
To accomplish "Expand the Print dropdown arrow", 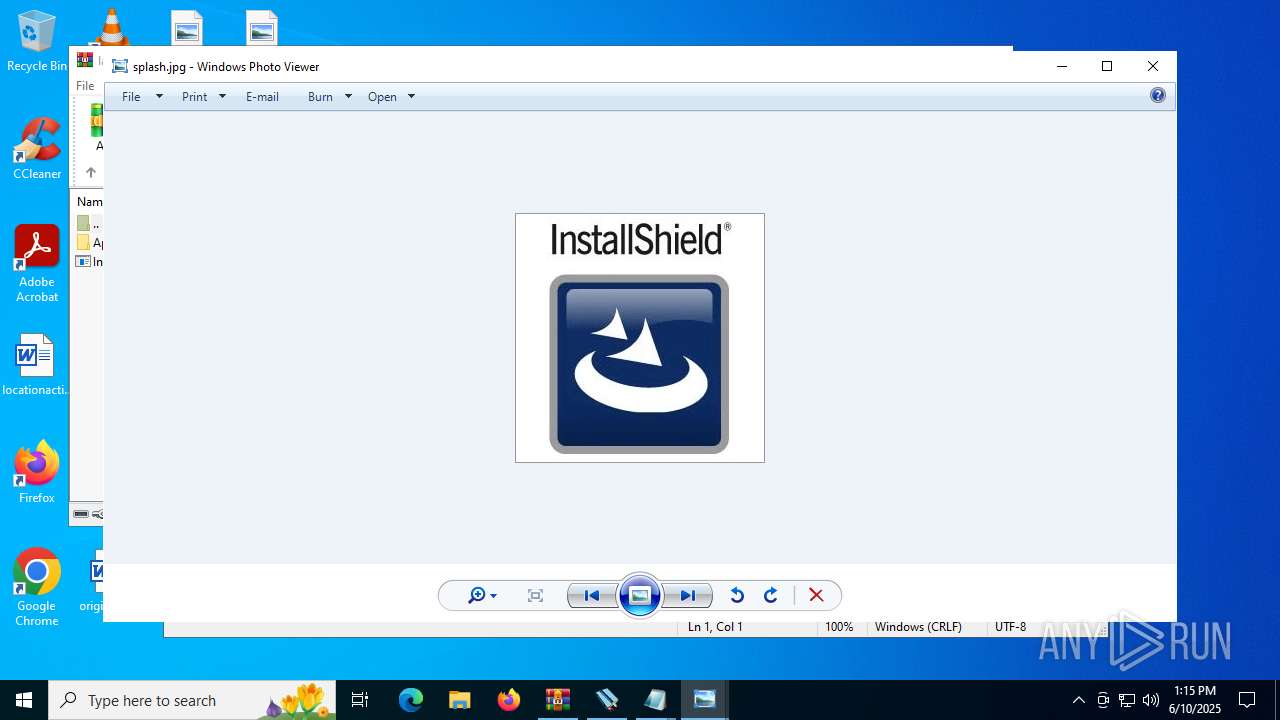I will (222, 97).
